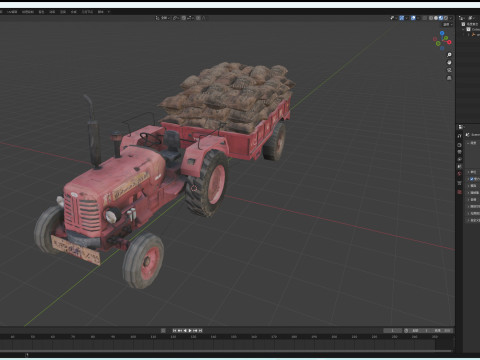
Task: Expand the Units panel in properties
Action: pyautogui.click(x=468, y=172)
